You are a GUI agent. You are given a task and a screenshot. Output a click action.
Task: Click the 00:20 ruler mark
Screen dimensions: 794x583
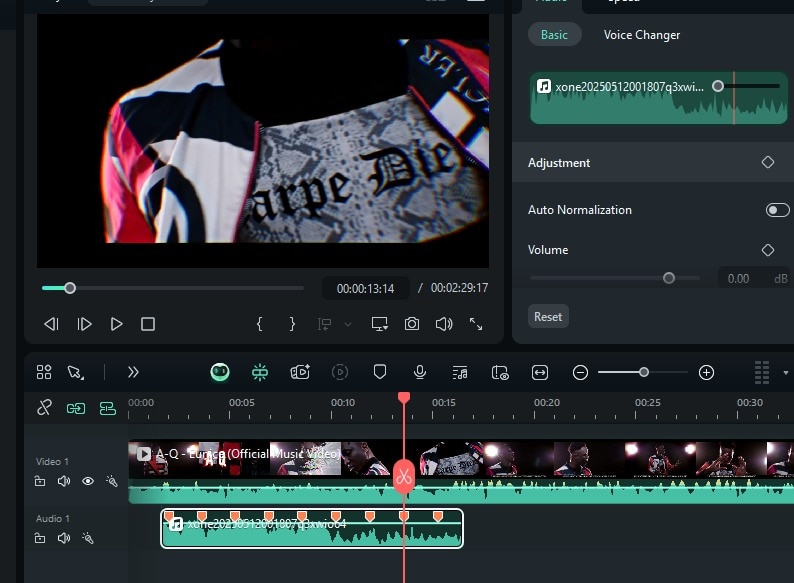547,403
